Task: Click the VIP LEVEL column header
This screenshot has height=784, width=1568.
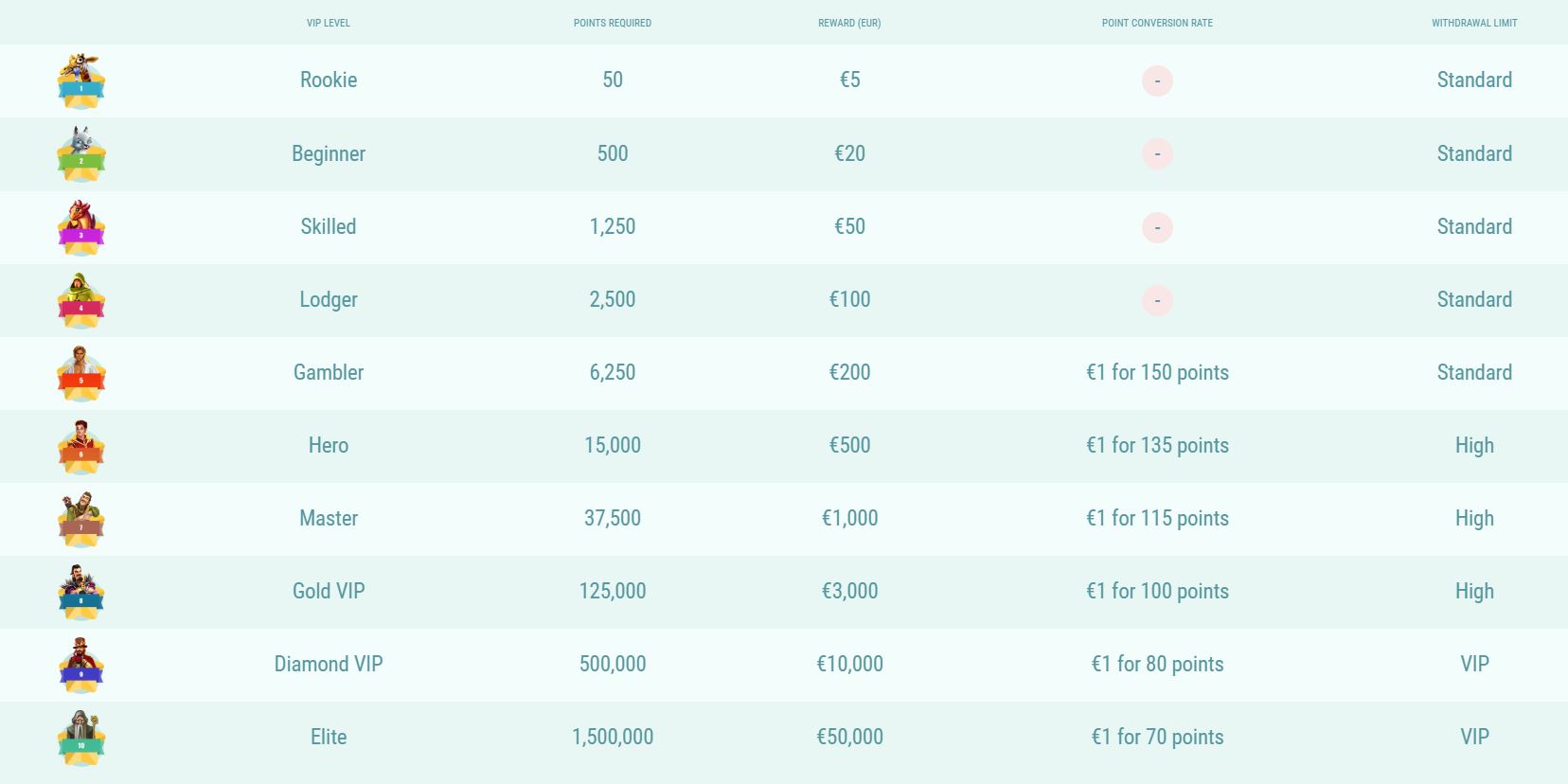Action: click(329, 23)
